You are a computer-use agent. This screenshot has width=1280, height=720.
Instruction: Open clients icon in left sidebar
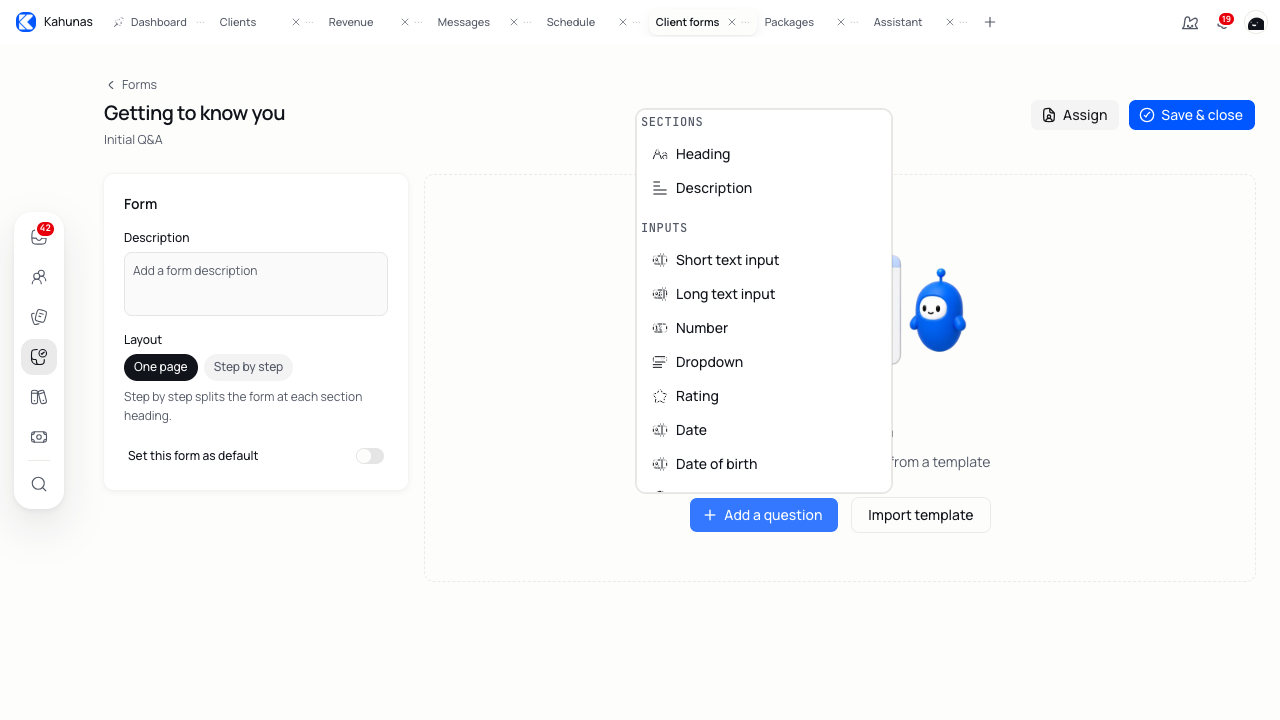tap(39, 277)
